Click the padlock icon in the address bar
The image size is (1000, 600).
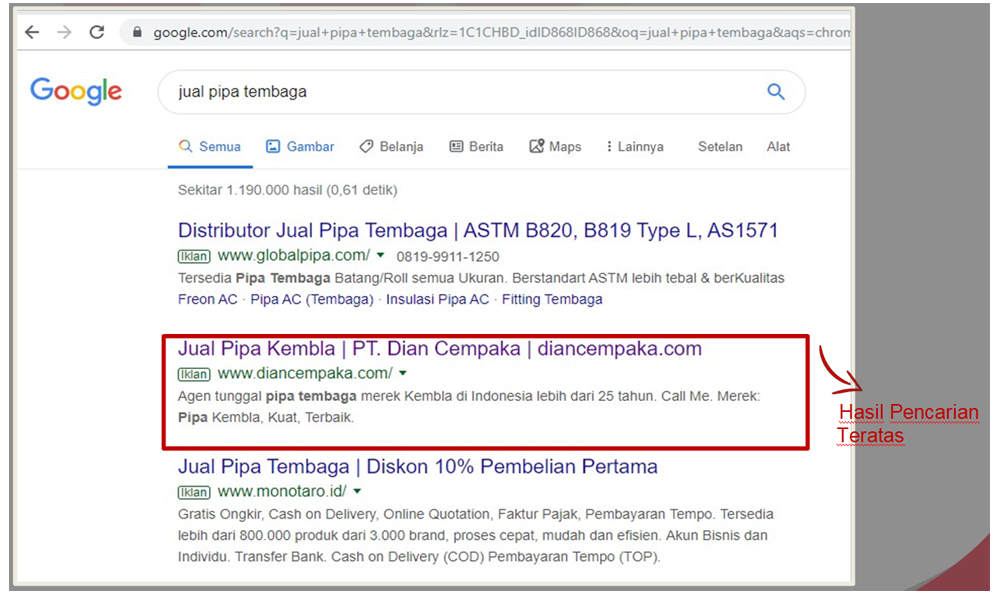coord(136,31)
